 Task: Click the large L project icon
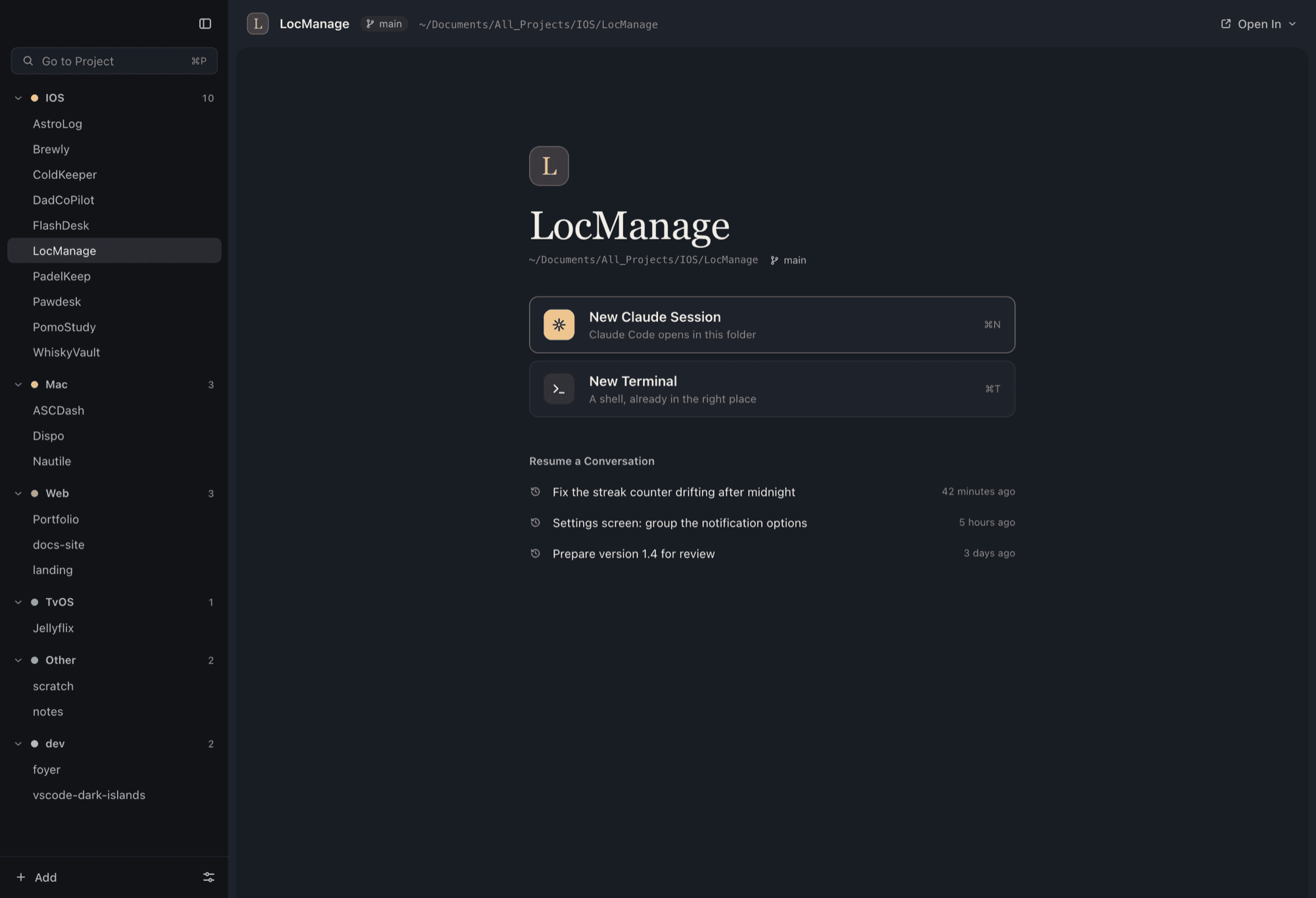pyautogui.click(x=549, y=166)
